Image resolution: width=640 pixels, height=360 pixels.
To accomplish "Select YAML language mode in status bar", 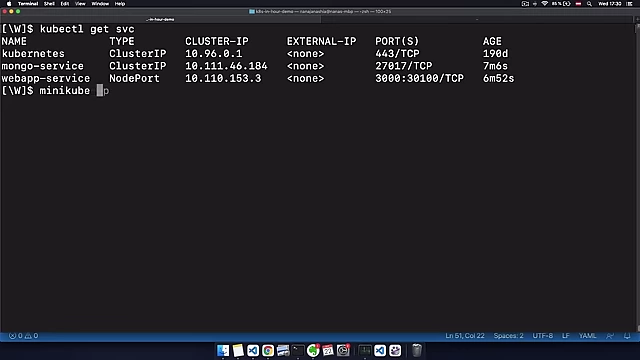I will pos(587,336).
